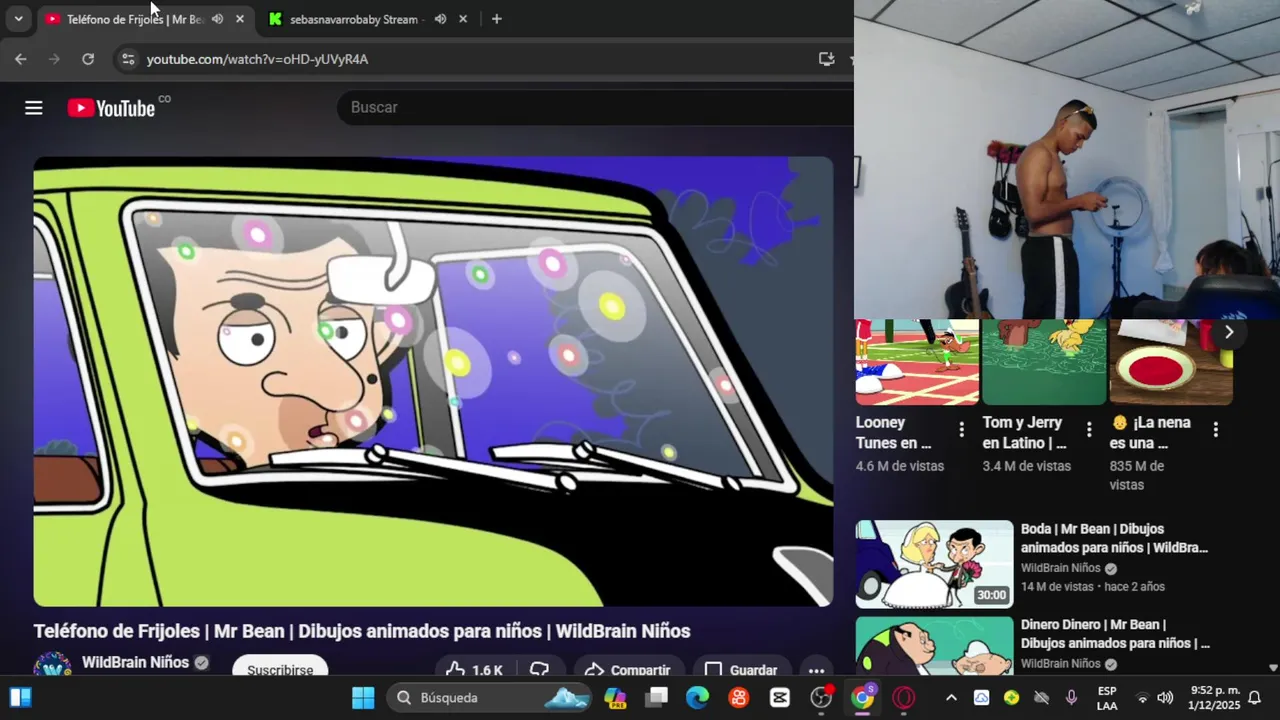
Task: Click the microphone tray icon
Action: pos(1071,698)
